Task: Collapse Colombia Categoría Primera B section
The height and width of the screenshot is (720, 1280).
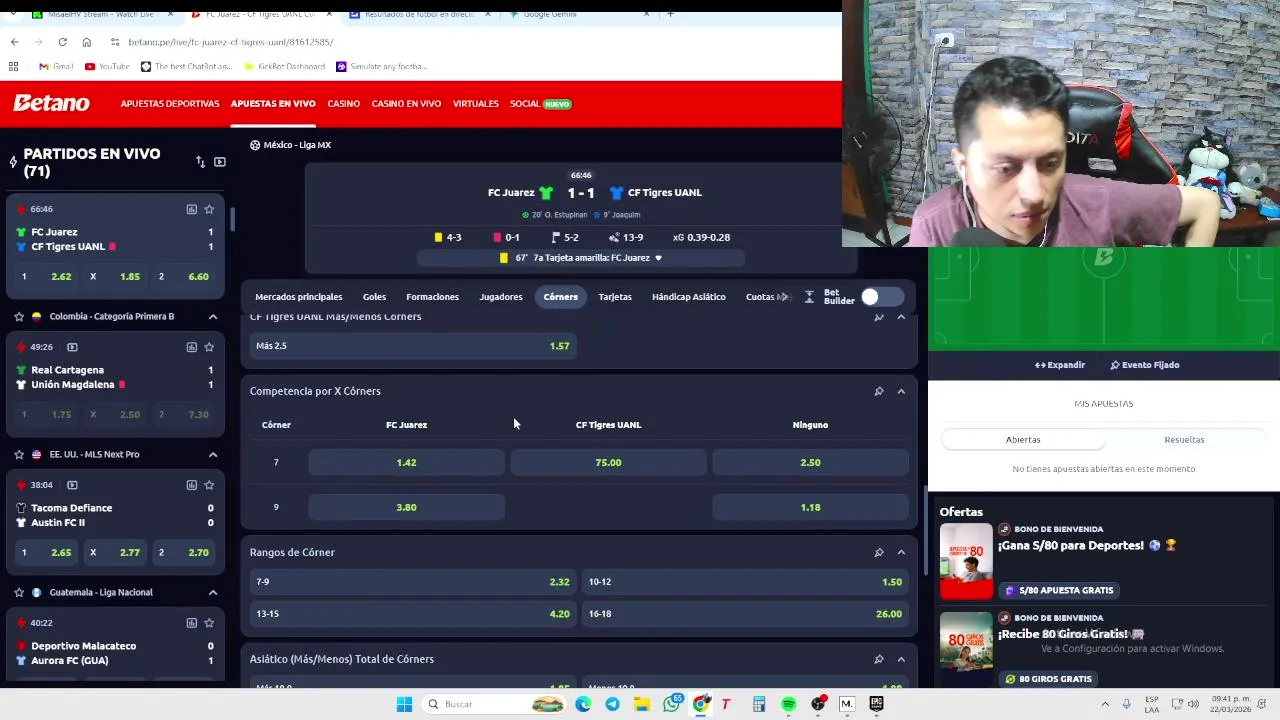Action: tap(212, 316)
